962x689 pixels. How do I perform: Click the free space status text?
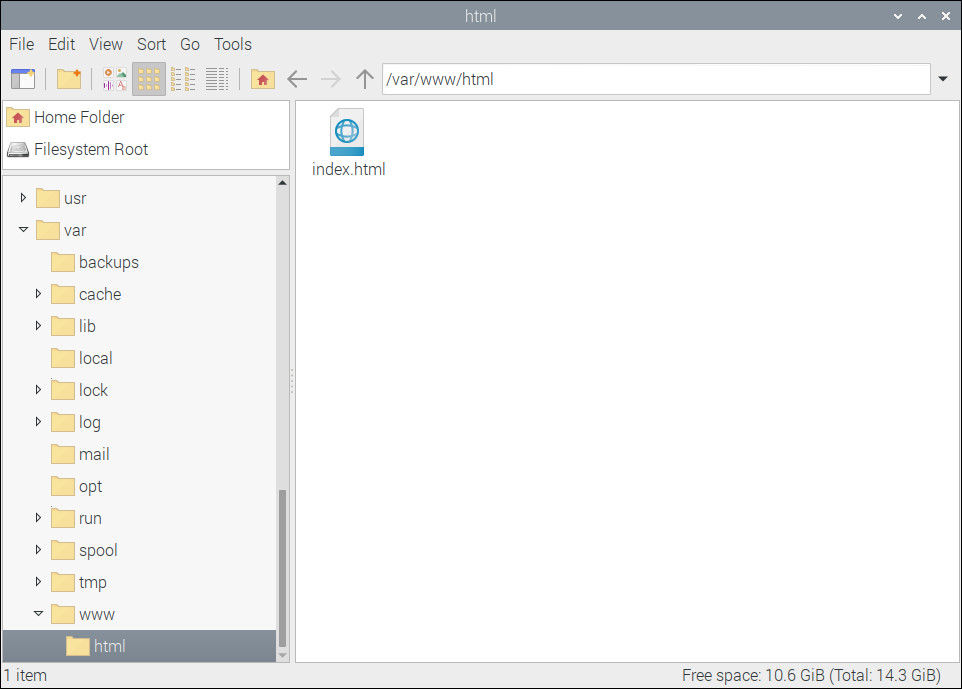(811, 676)
